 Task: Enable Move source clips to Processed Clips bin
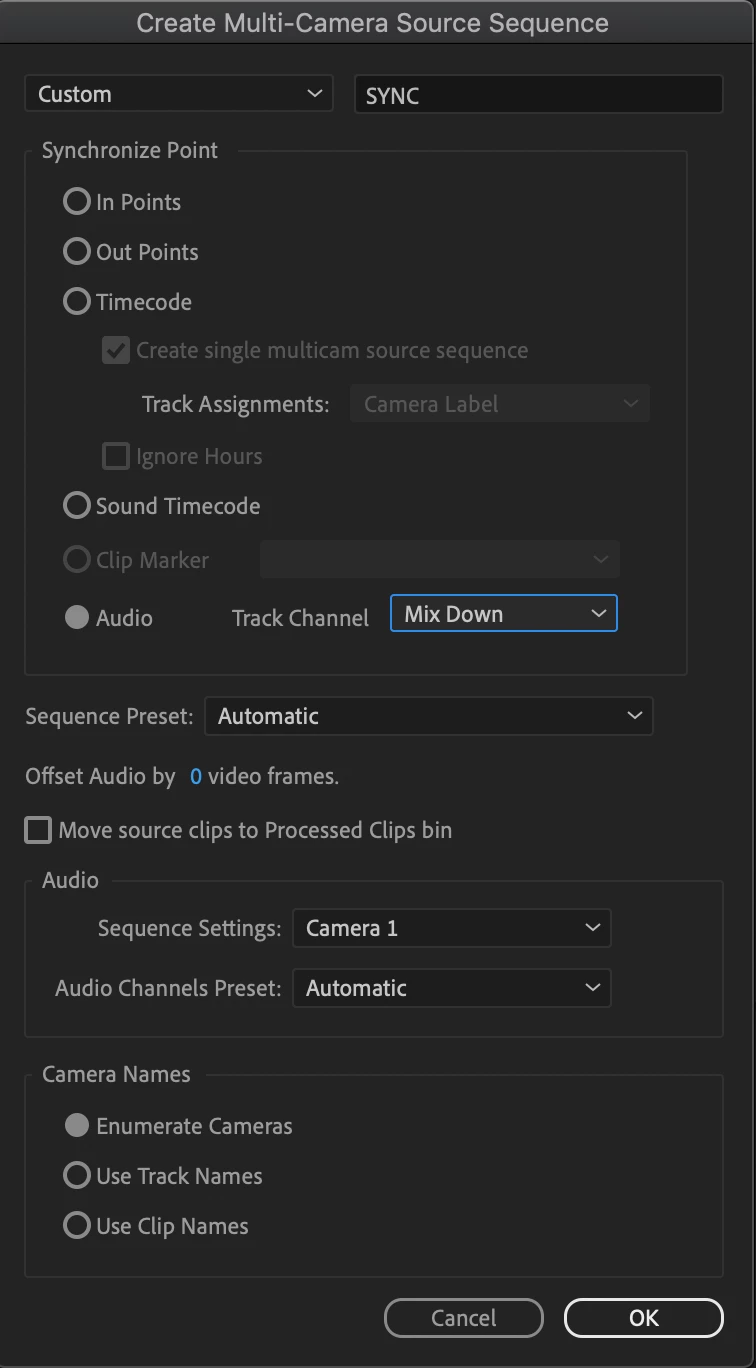click(38, 830)
